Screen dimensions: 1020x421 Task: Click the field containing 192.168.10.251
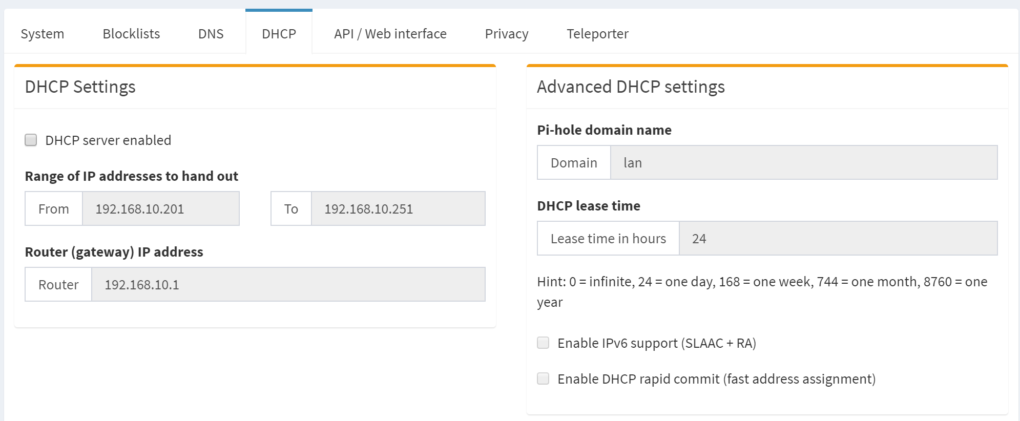[x=398, y=209]
